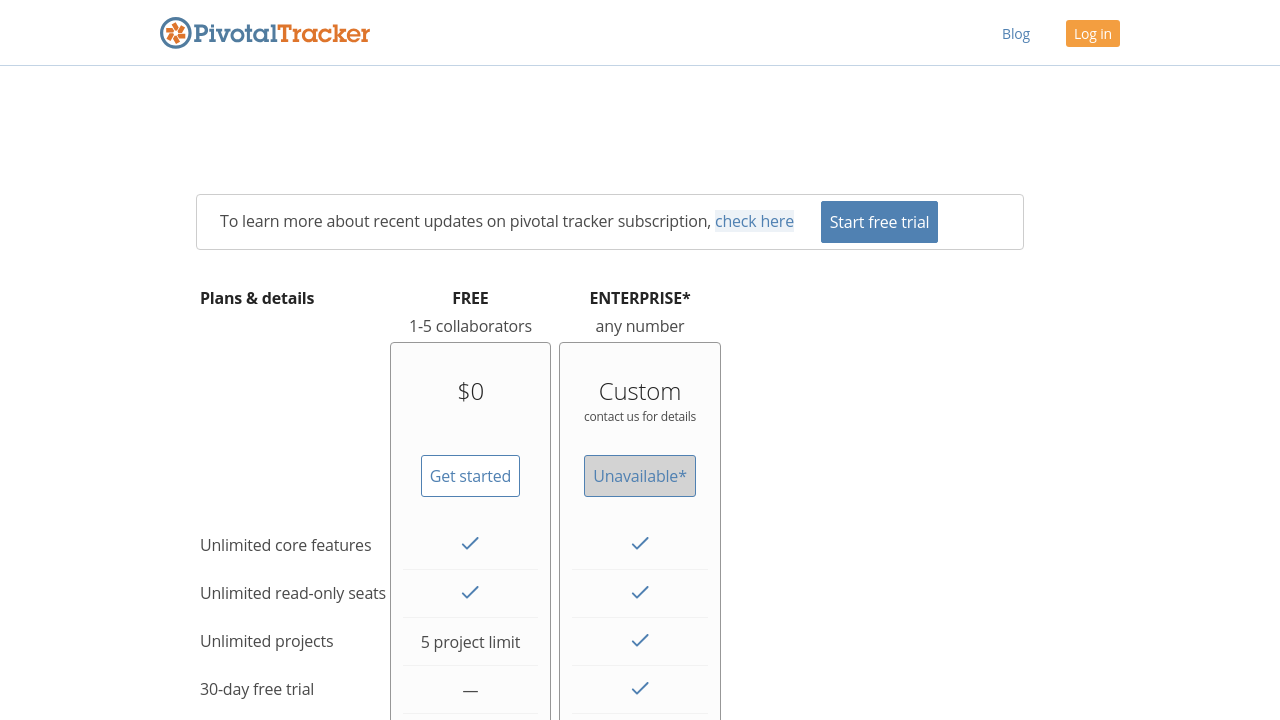Open the Blog page link
The height and width of the screenshot is (720, 1280).
(x=1015, y=34)
